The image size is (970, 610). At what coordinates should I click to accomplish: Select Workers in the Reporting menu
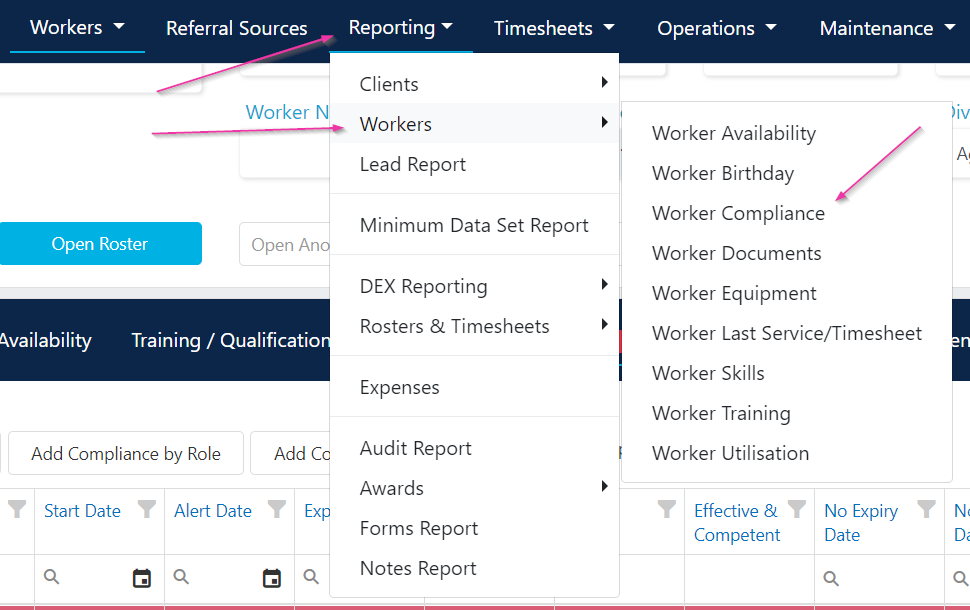click(474, 124)
